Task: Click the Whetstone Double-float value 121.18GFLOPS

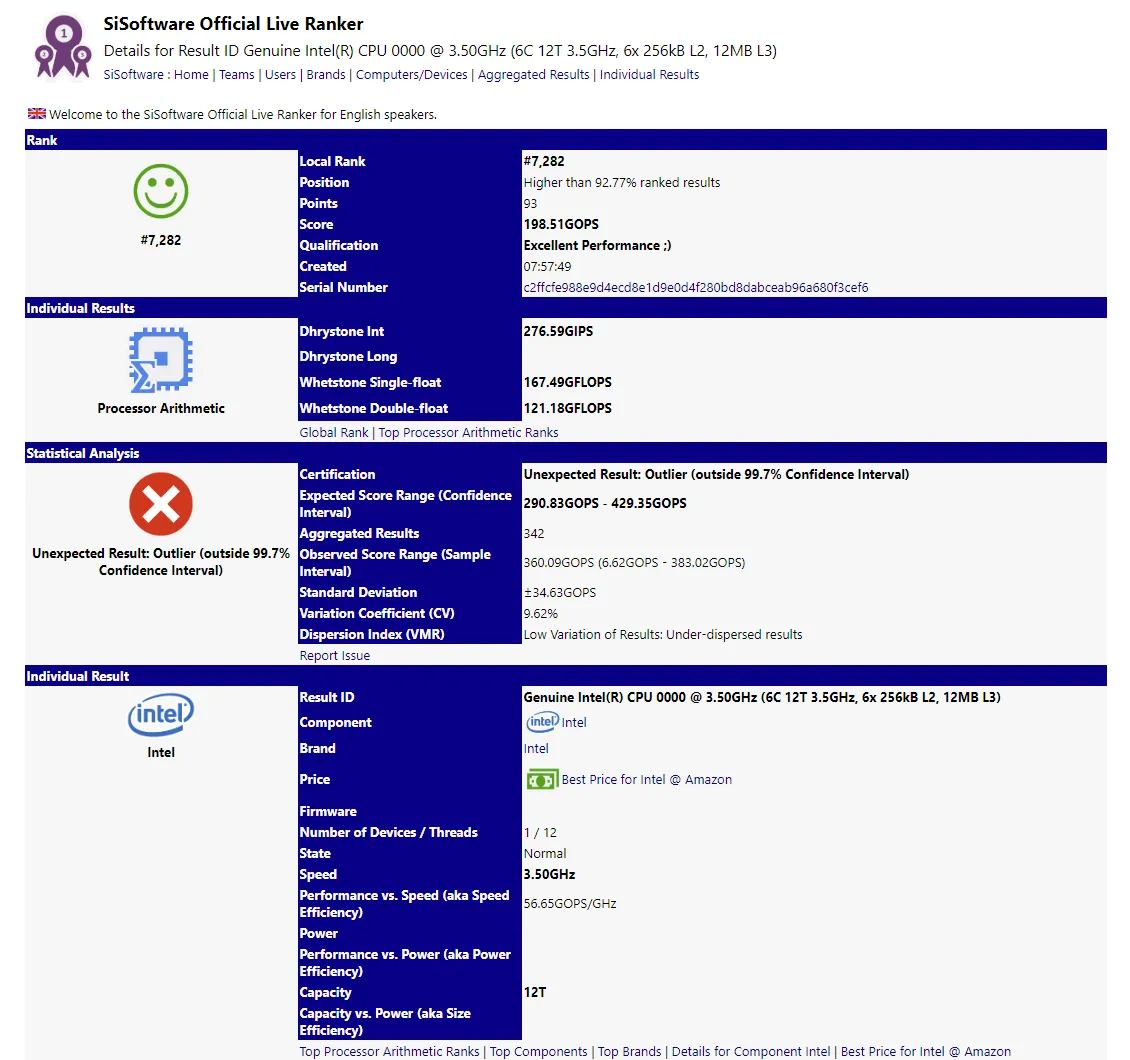Action: coord(567,408)
